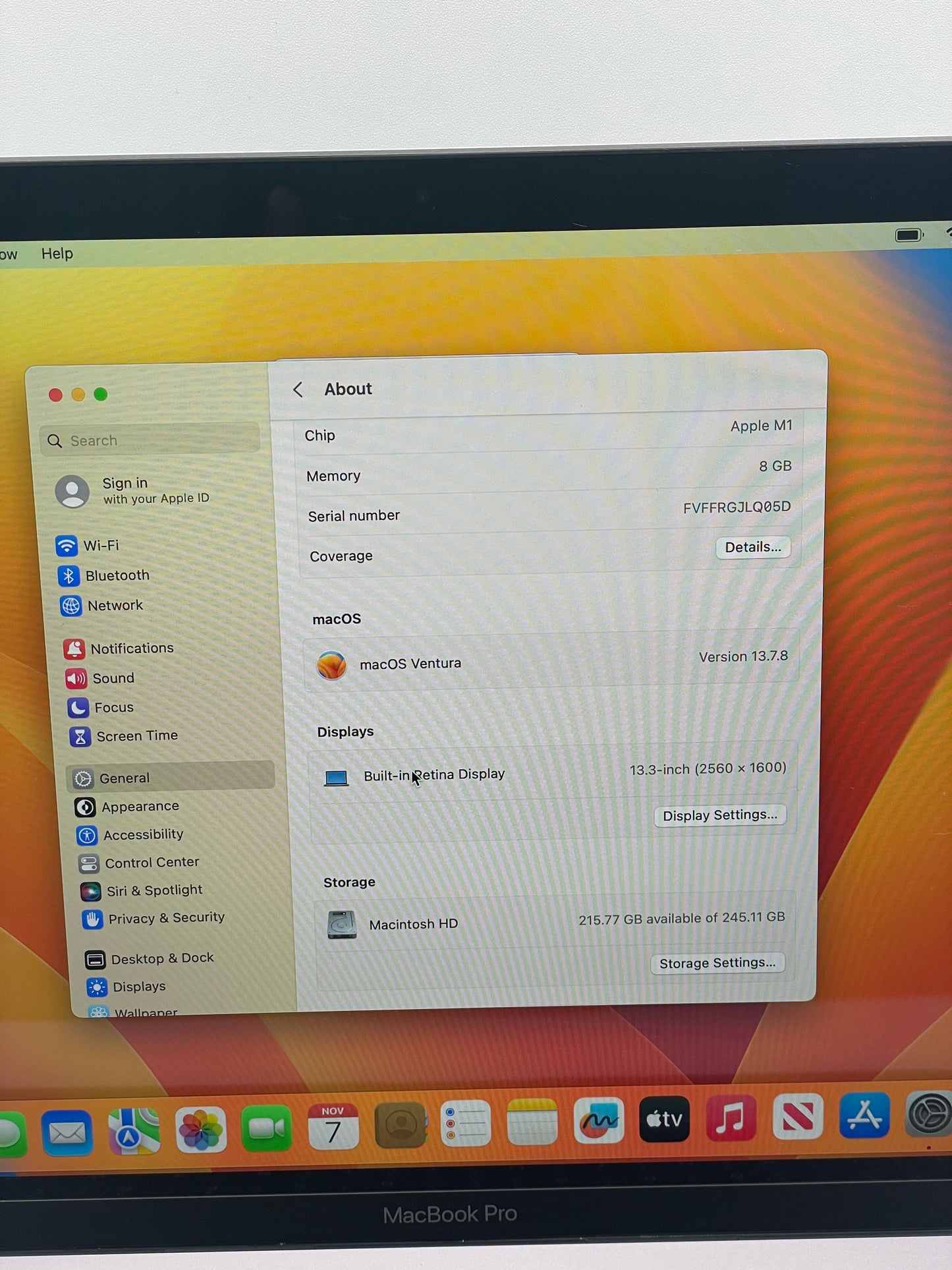Image resolution: width=952 pixels, height=1270 pixels.
Task: Click Storage Settings... button
Action: click(x=717, y=963)
